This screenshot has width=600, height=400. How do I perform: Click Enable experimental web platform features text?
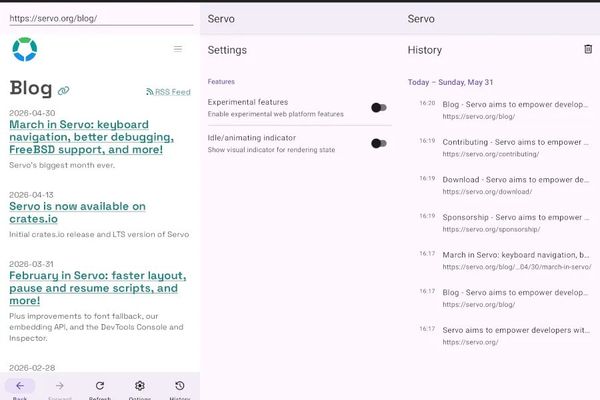(x=276, y=114)
